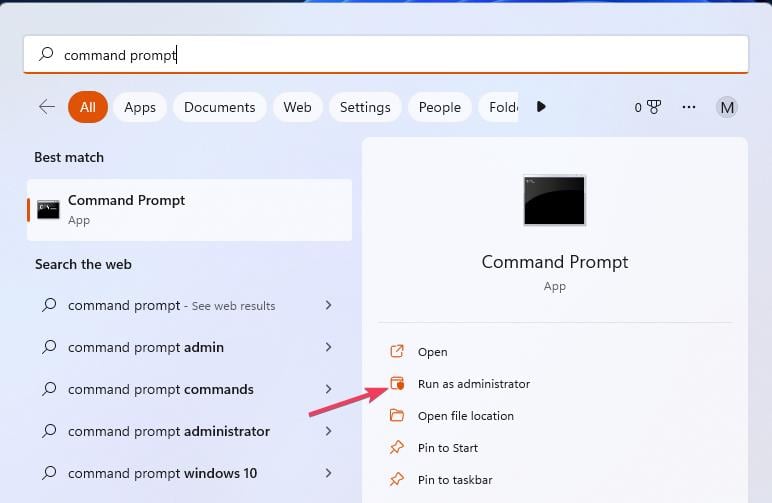Open the rewards trophy icon
The height and width of the screenshot is (503, 772).
pos(654,107)
